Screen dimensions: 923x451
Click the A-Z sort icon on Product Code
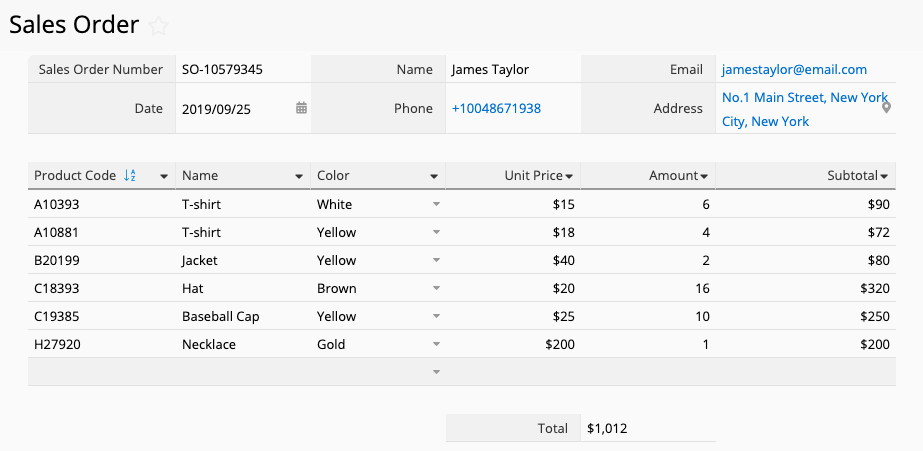point(130,176)
